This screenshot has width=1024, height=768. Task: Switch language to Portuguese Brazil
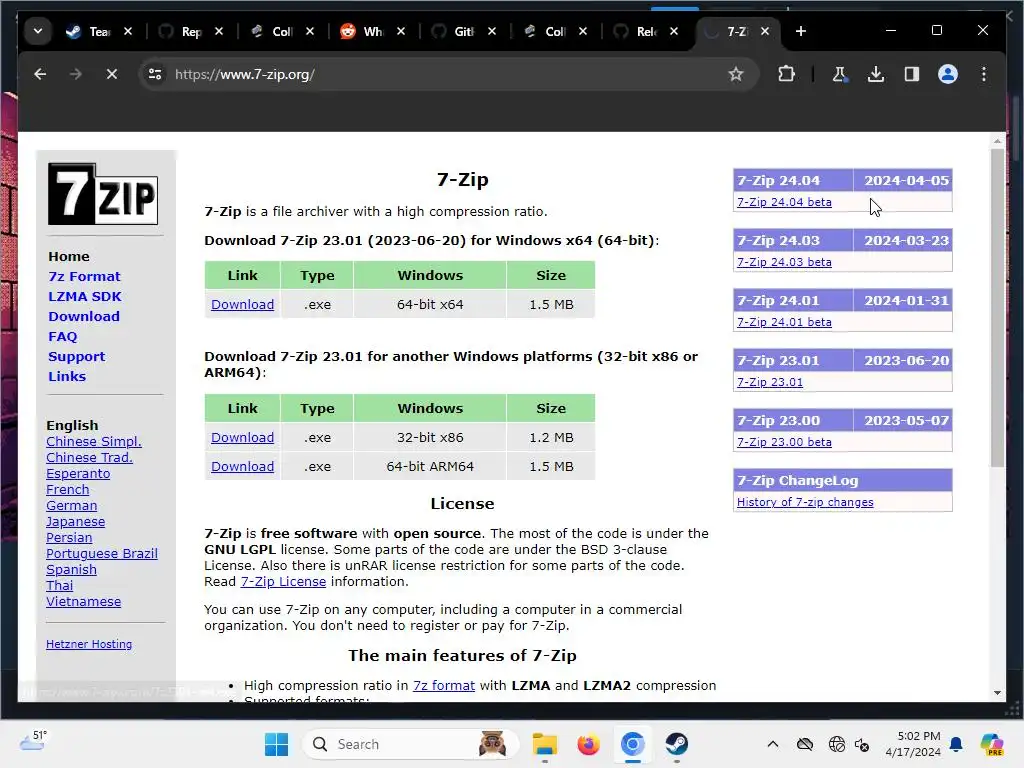[x=102, y=553]
